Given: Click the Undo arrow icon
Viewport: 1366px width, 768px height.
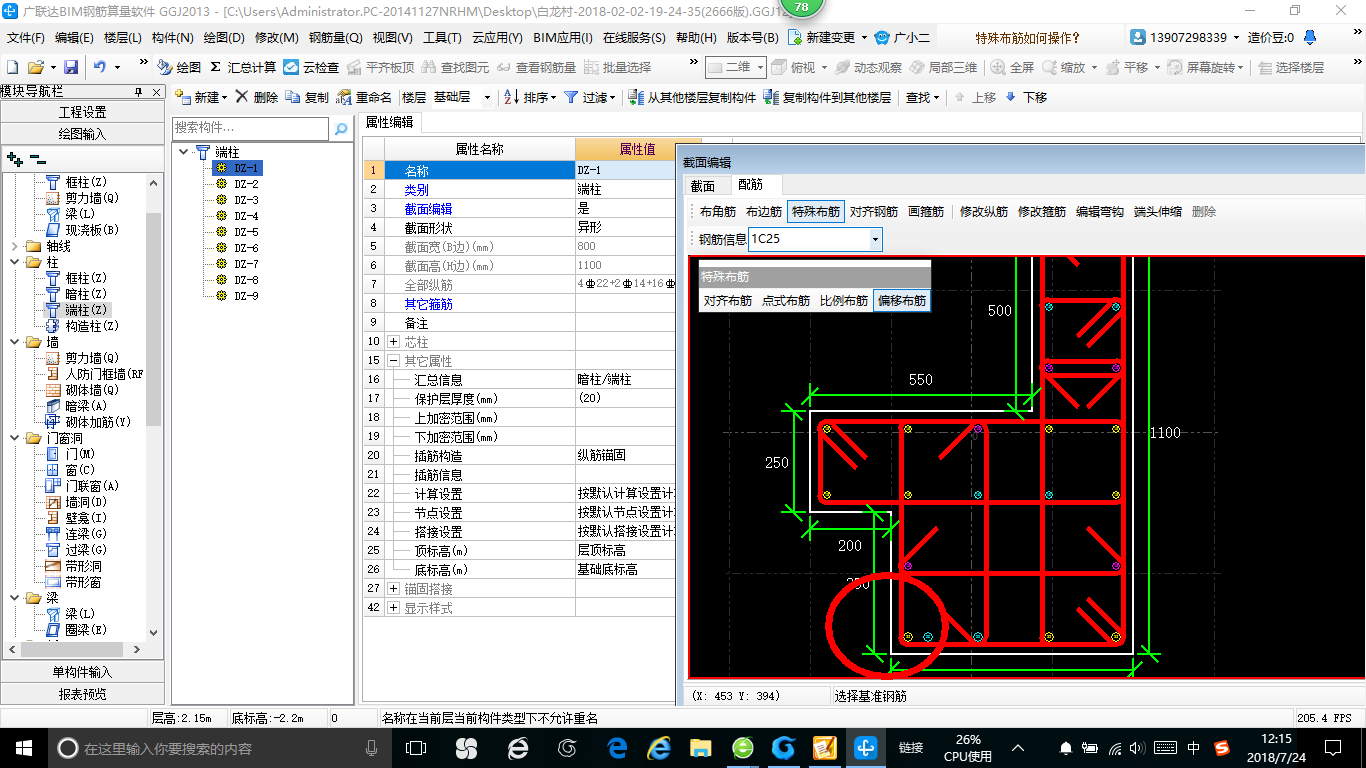Looking at the screenshot, I should tap(100, 67).
